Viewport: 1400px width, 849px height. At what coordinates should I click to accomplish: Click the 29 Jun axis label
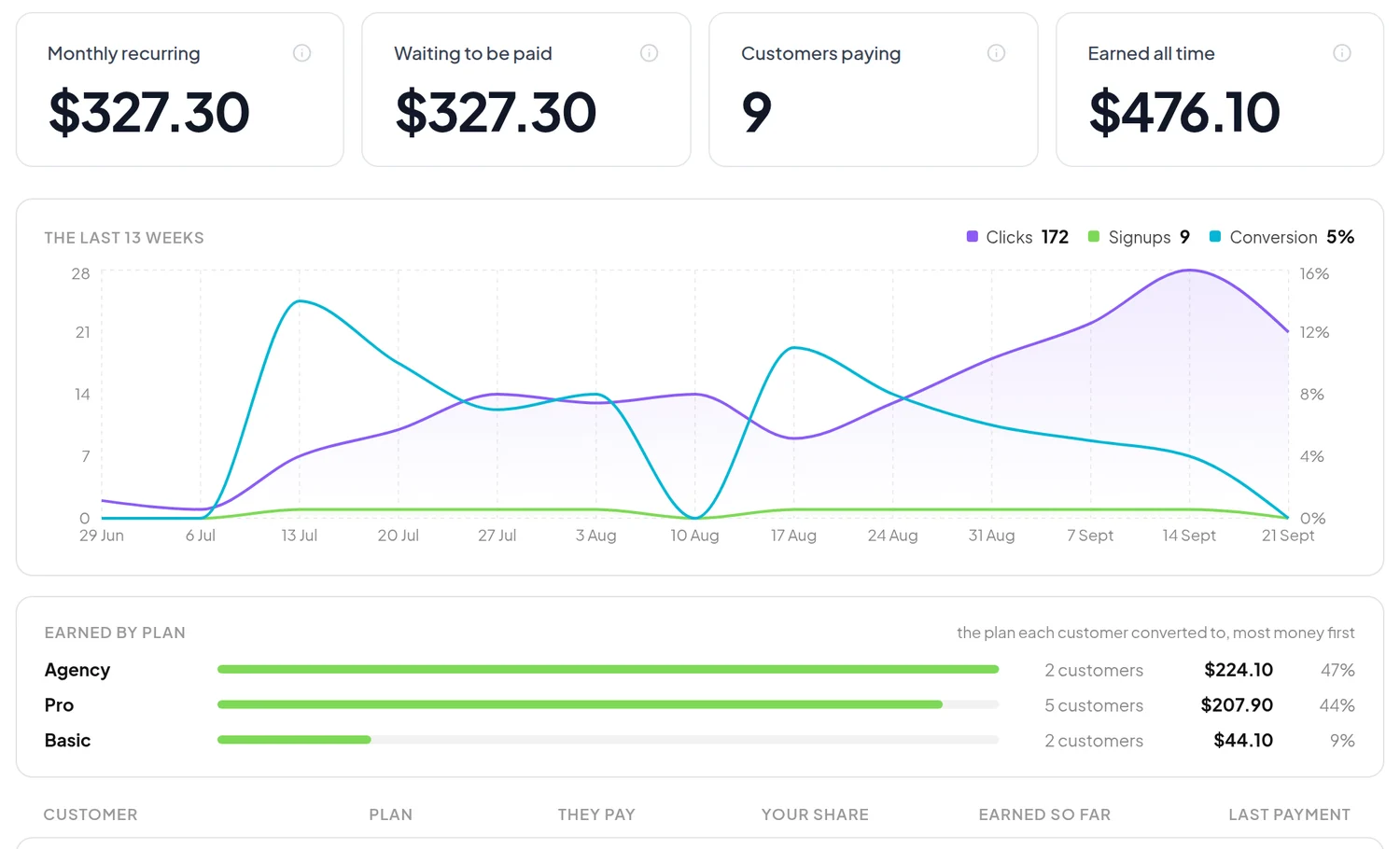click(102, 536)
